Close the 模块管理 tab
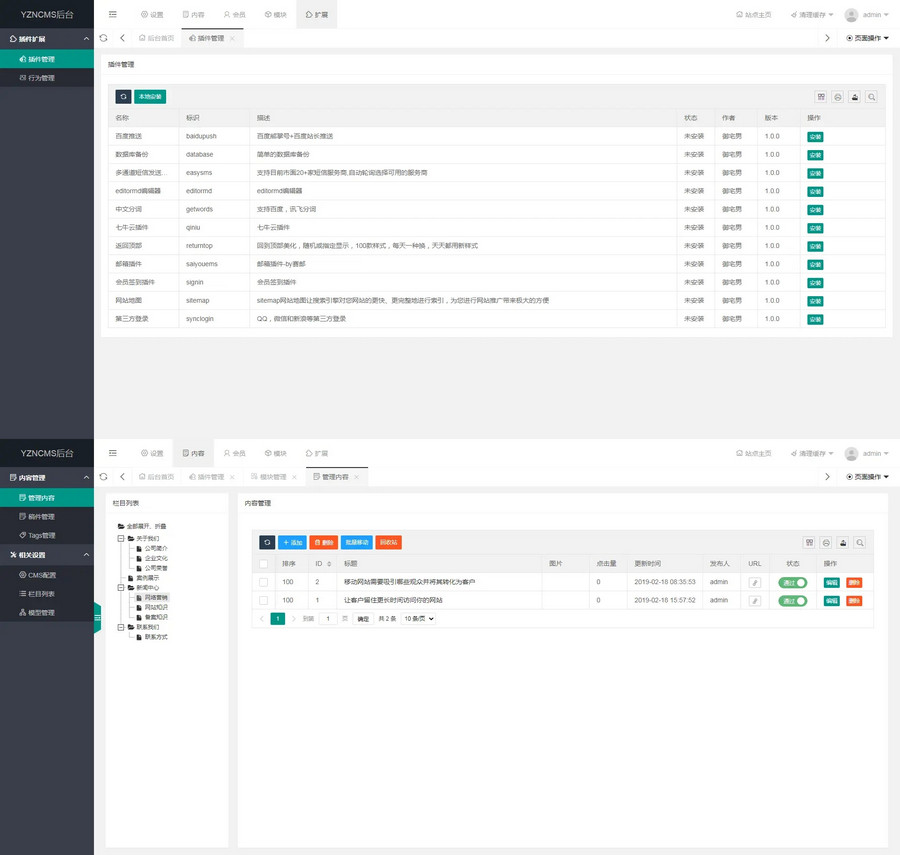The width and height of the screenshot is (900, 855). 294,478
